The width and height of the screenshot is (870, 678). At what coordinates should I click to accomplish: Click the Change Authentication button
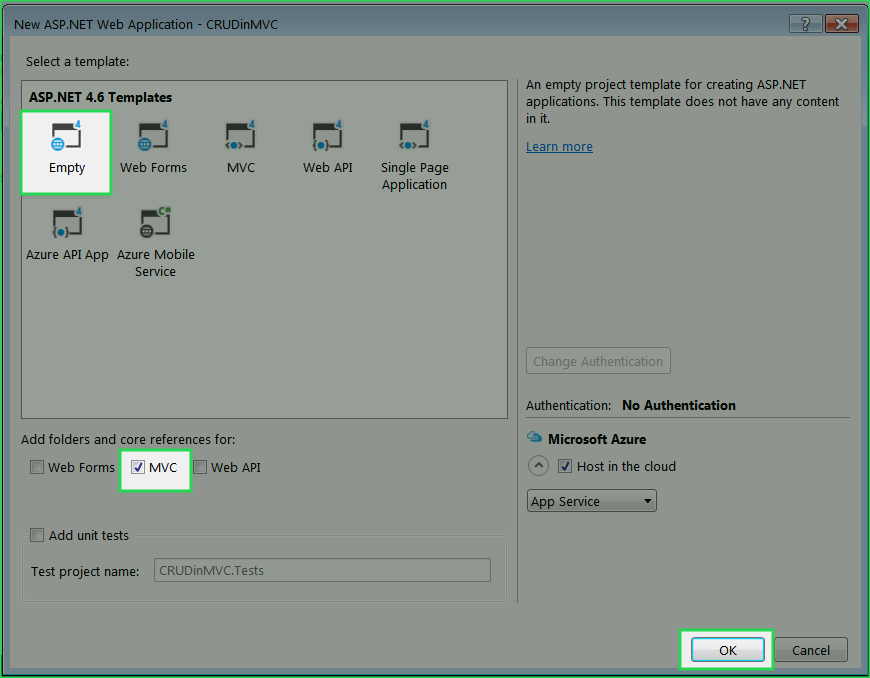pyautogui.click(x=598, y=361)
